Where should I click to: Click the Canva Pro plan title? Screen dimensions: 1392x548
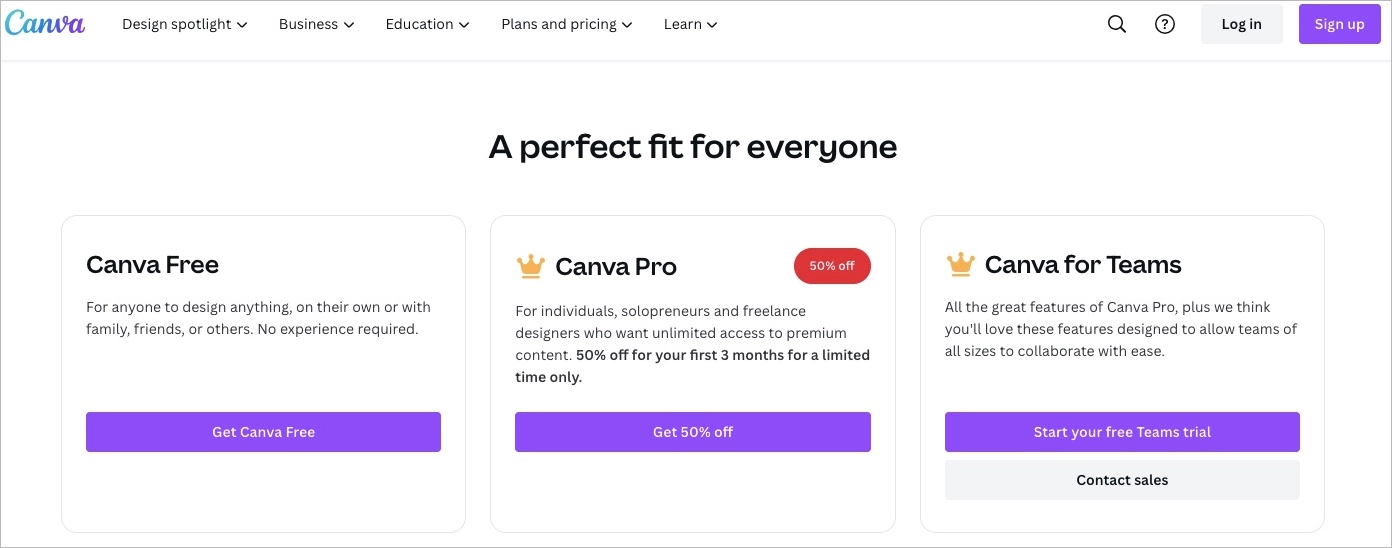(x=616, y=267)
